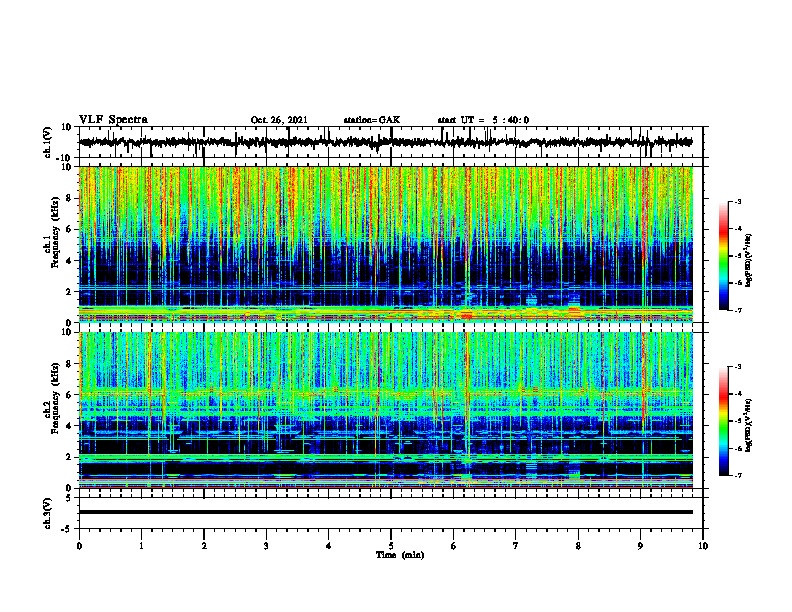
Task: Click the ch.2 spectrogram panel
Action: pyautogui.click(x=386, y=410)
